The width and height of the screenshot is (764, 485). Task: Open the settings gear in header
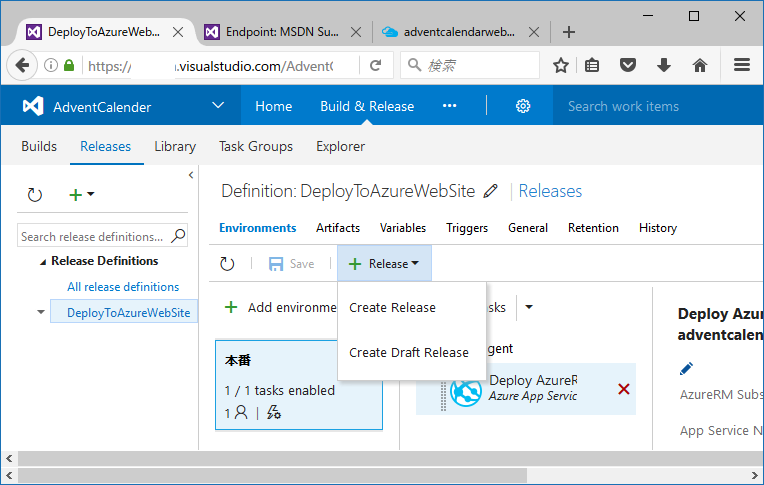pos(523,106)
